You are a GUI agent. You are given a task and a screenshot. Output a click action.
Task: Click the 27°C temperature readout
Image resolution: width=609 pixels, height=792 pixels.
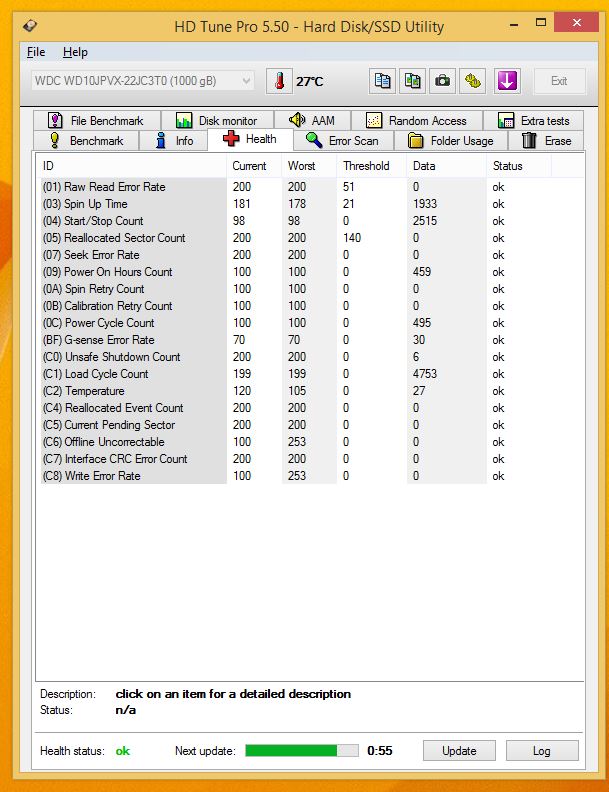pos(310,82)
